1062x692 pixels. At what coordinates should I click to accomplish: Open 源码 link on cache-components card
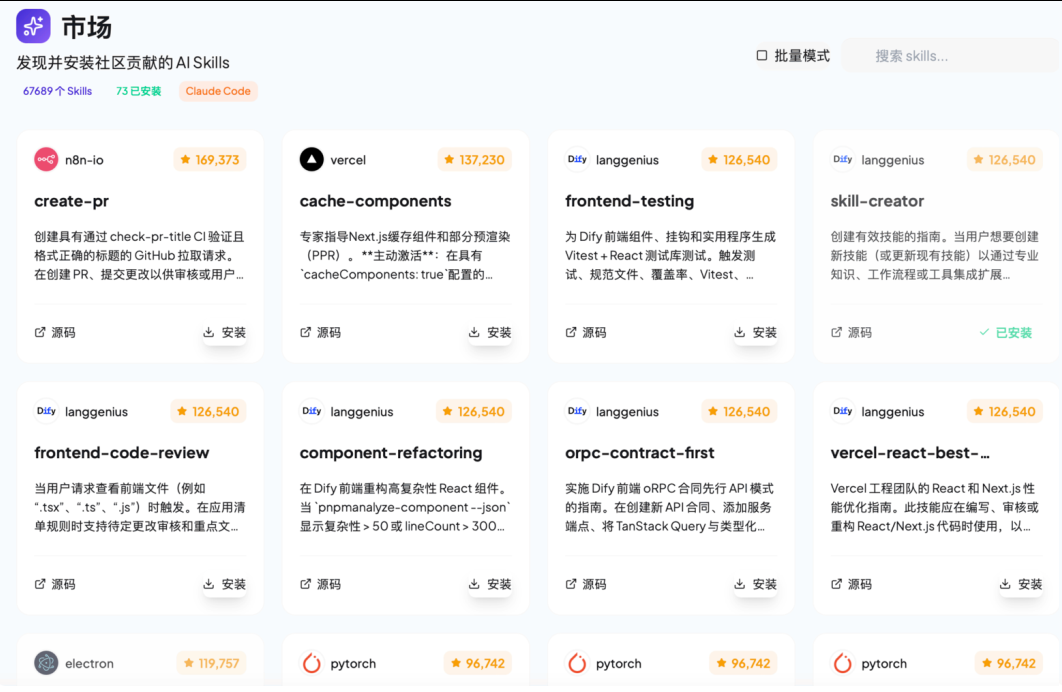click(x=321, y=332)
